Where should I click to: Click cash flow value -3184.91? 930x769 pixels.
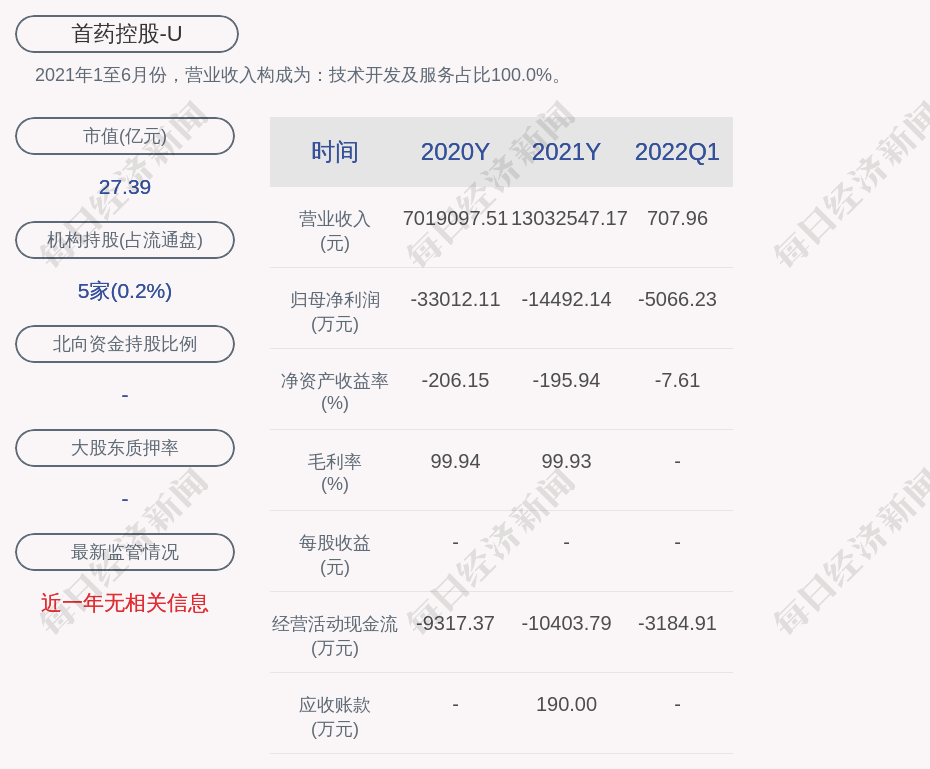[677, 623]
